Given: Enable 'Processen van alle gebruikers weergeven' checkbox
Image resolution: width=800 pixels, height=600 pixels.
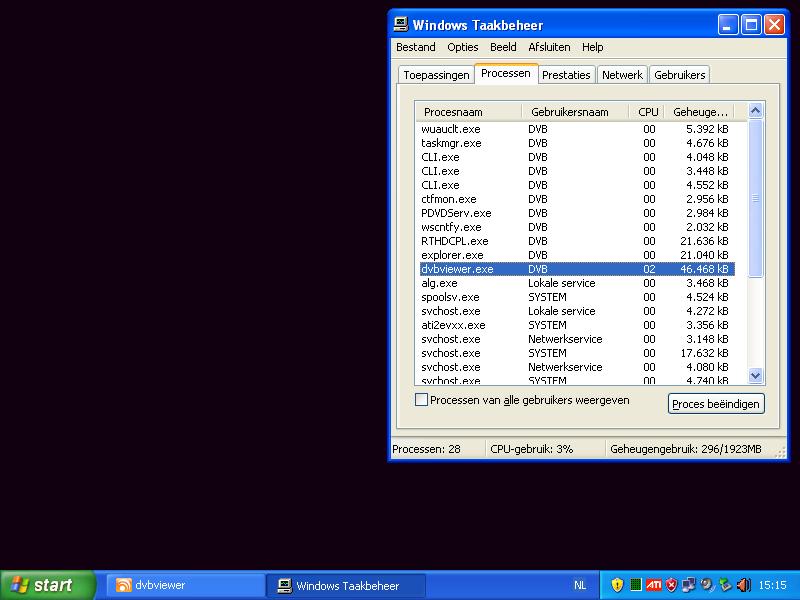Looking at the screenshot, I should click(421, 400).
